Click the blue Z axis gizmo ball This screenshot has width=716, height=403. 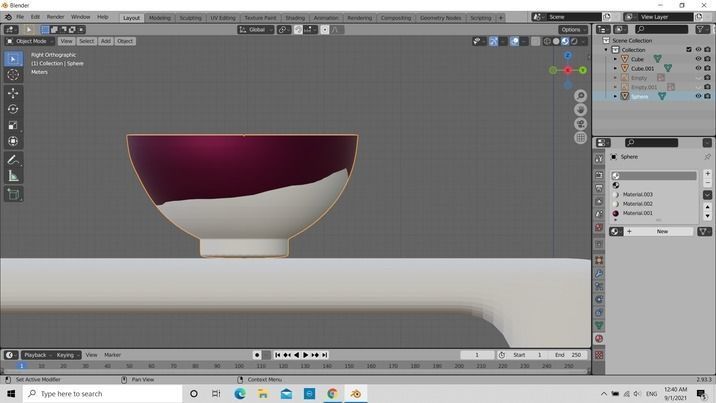click(568, 56)
